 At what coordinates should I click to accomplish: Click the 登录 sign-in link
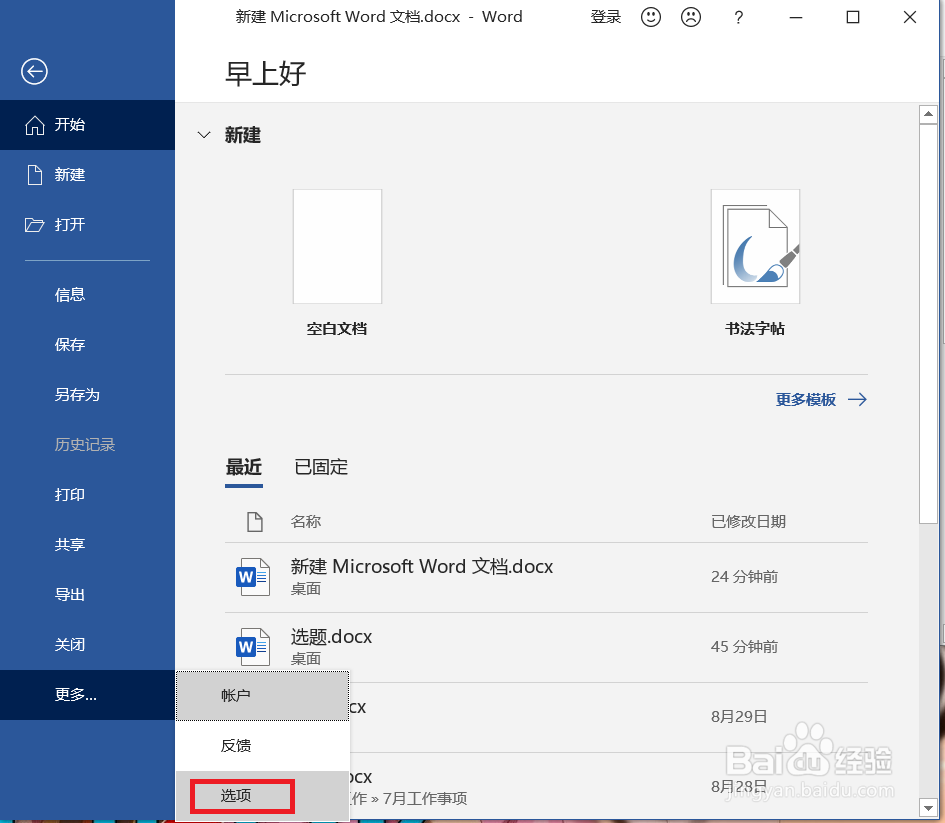[x=606, y=17]
